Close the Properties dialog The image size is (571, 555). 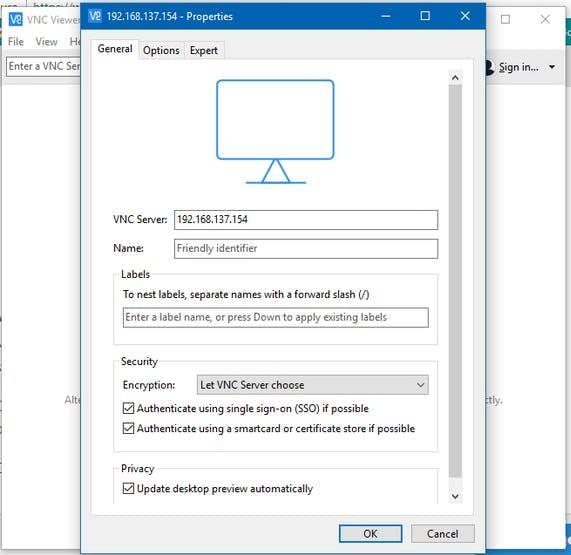click(465, 16)
